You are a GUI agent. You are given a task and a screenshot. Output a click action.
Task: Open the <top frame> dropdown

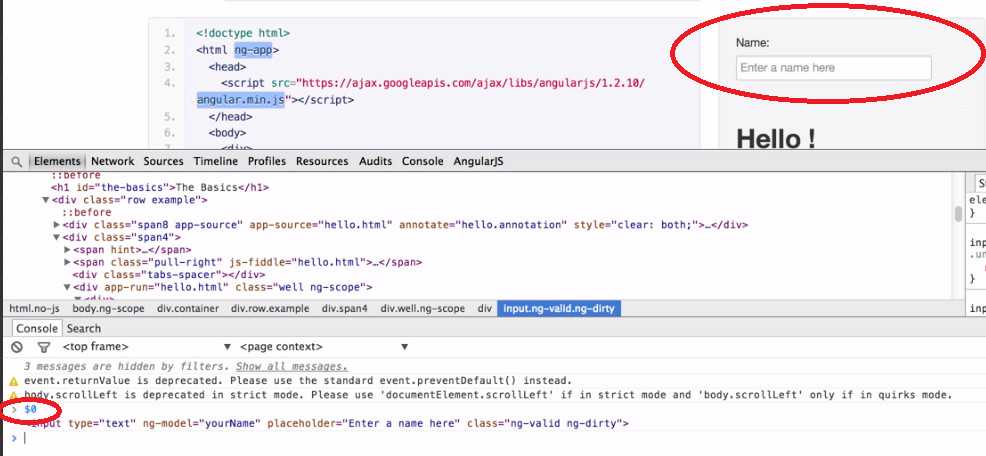tap(146, 347)
